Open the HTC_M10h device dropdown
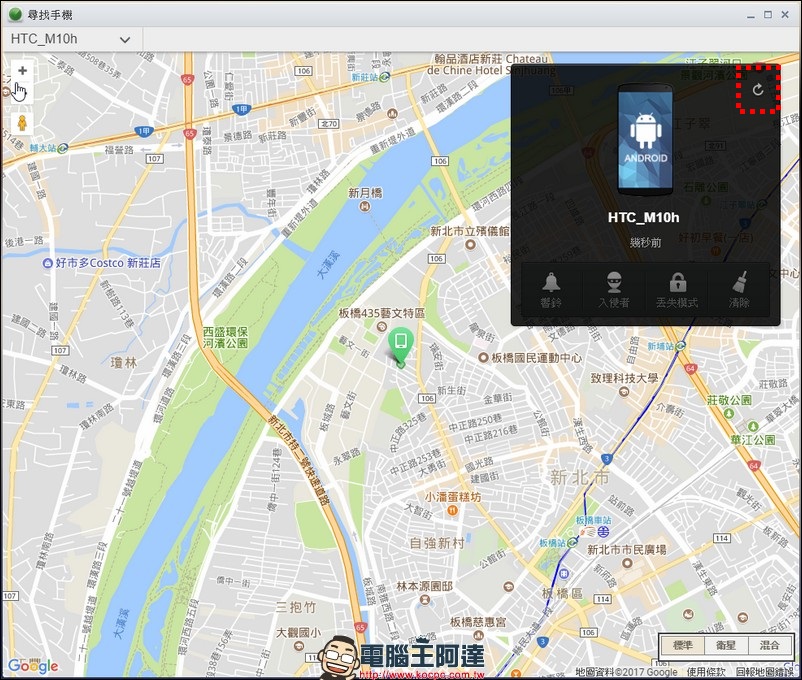Image resolution: width=802 pixels, height=680 pixels. 71,39
